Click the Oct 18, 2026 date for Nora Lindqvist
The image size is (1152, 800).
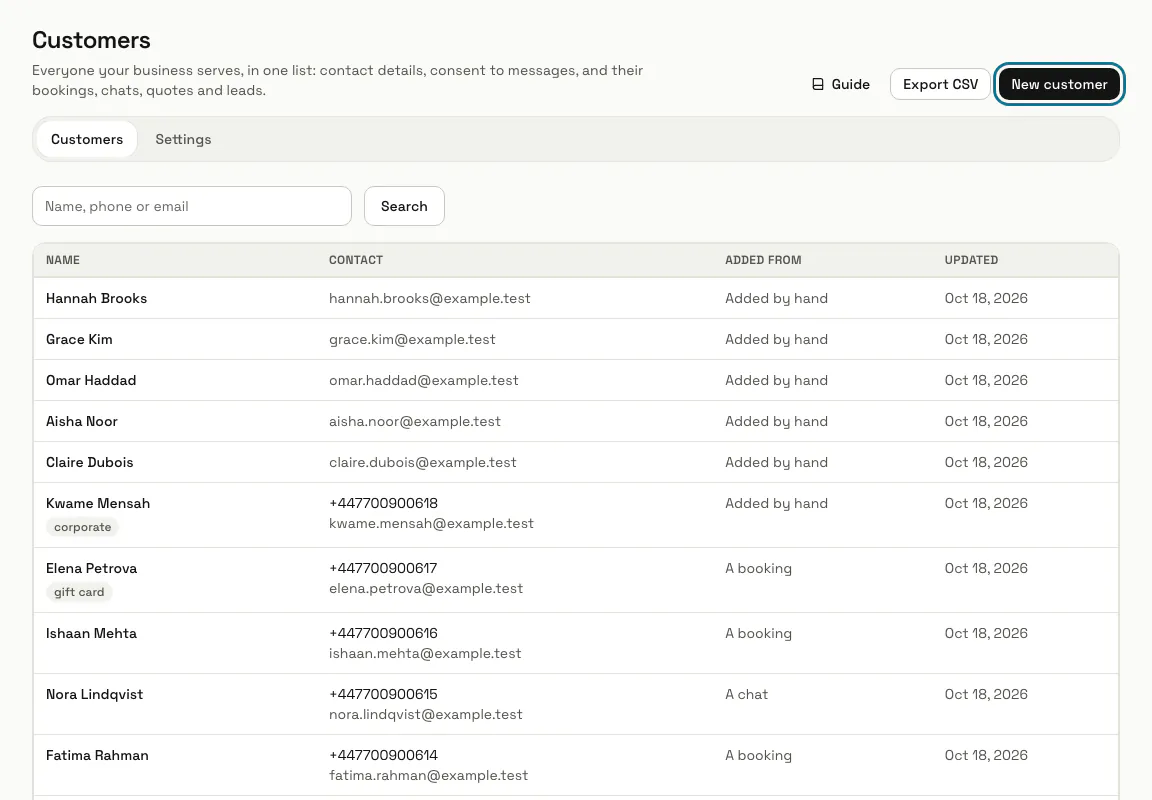point(986,694)
